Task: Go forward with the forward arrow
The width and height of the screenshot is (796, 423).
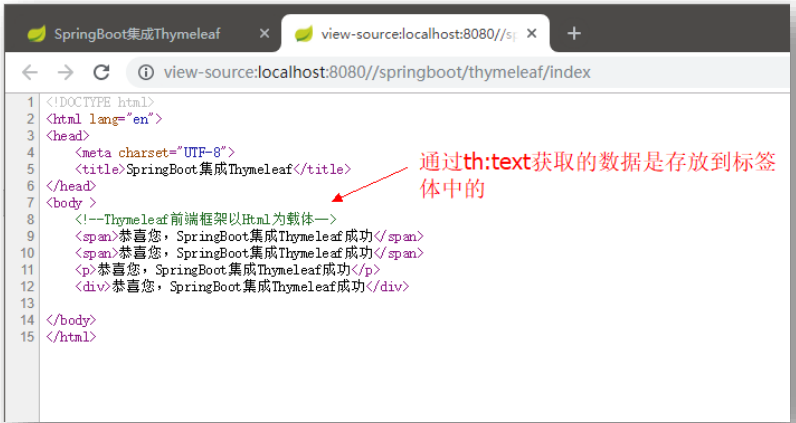Action: 65,73
